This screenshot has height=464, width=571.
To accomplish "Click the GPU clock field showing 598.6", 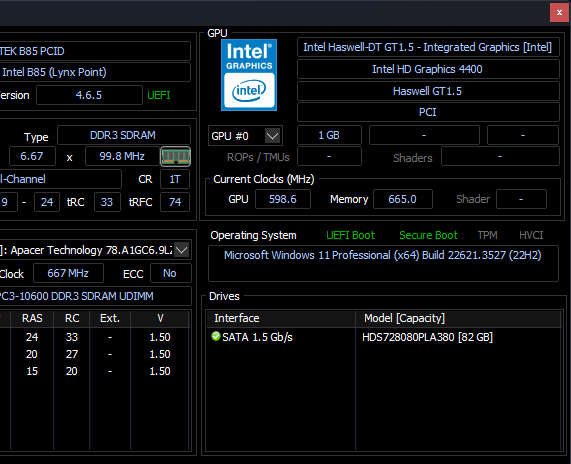I will coord(283,199).
